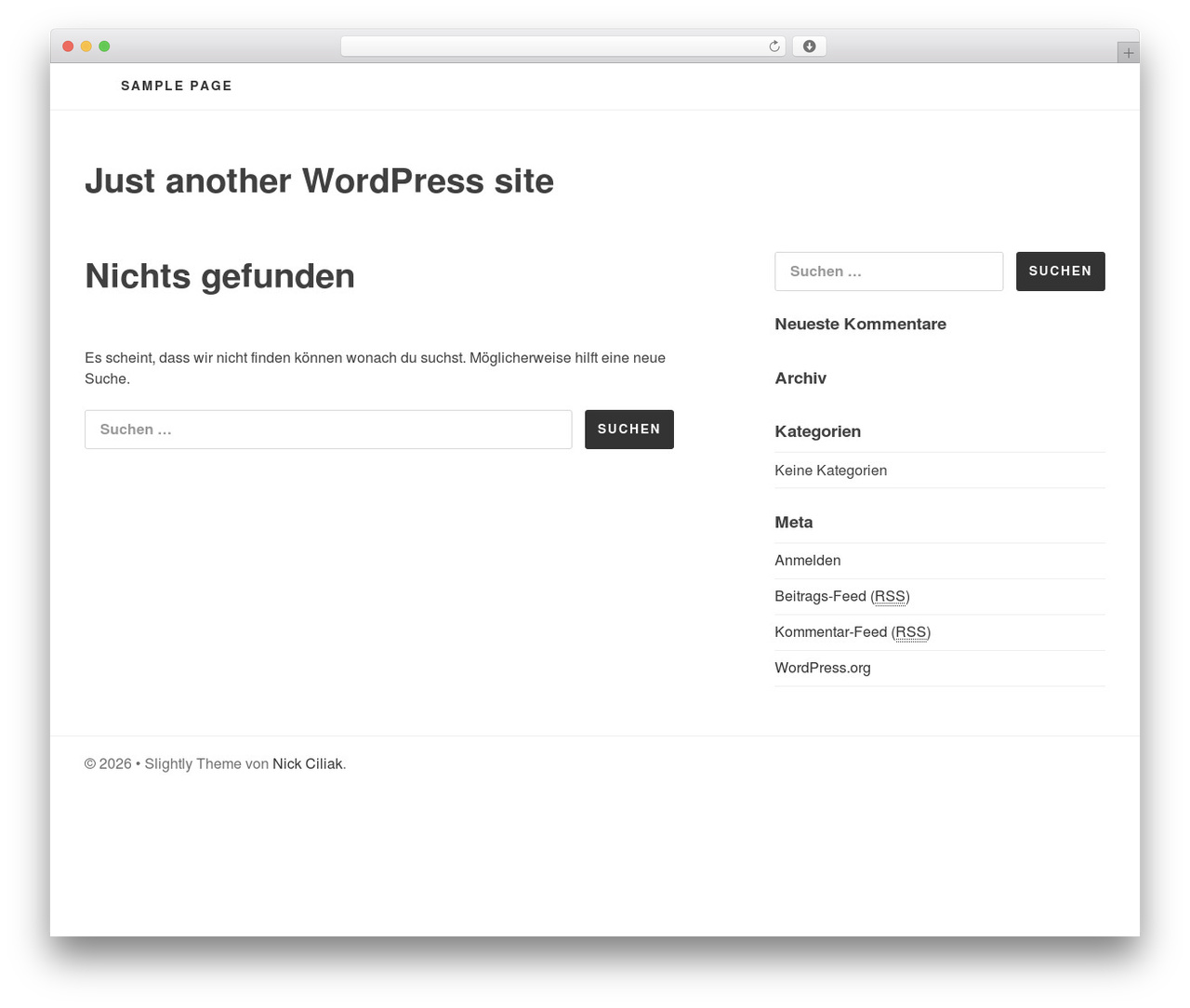Open the Nick Ciliak footer link
Image resolution: width=1190 pixels, height=1008 pixels.
[308, 763]
